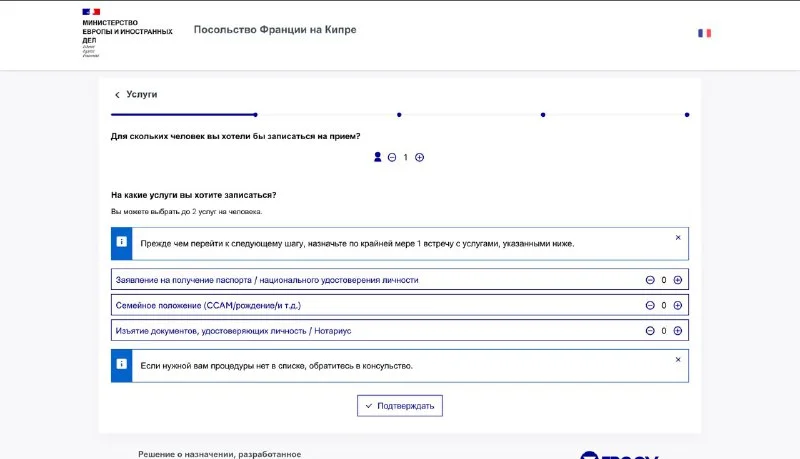The width and height of the screenshot is (800, 459).
Task: Close the first info notice banner
Action: pyautogui.click(x=677, y=238)
